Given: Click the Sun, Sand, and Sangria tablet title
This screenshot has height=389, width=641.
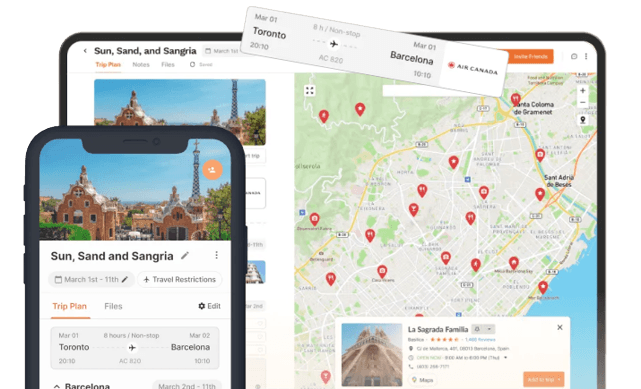Looking at the screenshot, I should tap(145, 51).
